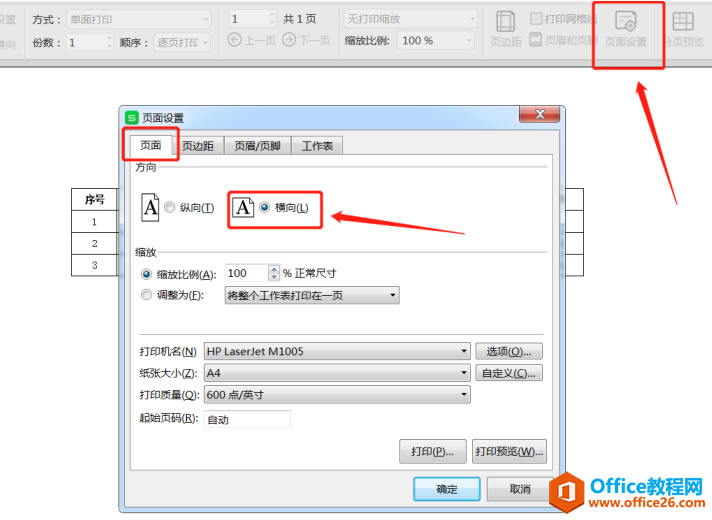The width and height of the screenshot is (712, 520).
Task: Click the 序号 header cell in the sheet
Action: click(94, 199)
